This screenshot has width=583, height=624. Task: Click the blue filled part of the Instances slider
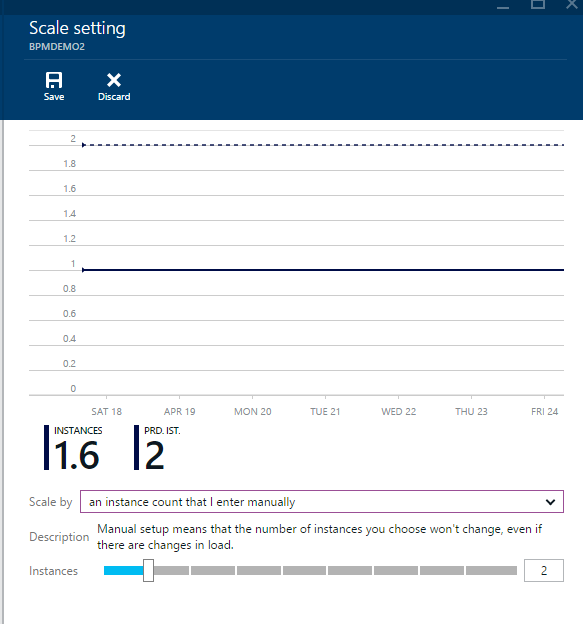(x=124, y=571)
